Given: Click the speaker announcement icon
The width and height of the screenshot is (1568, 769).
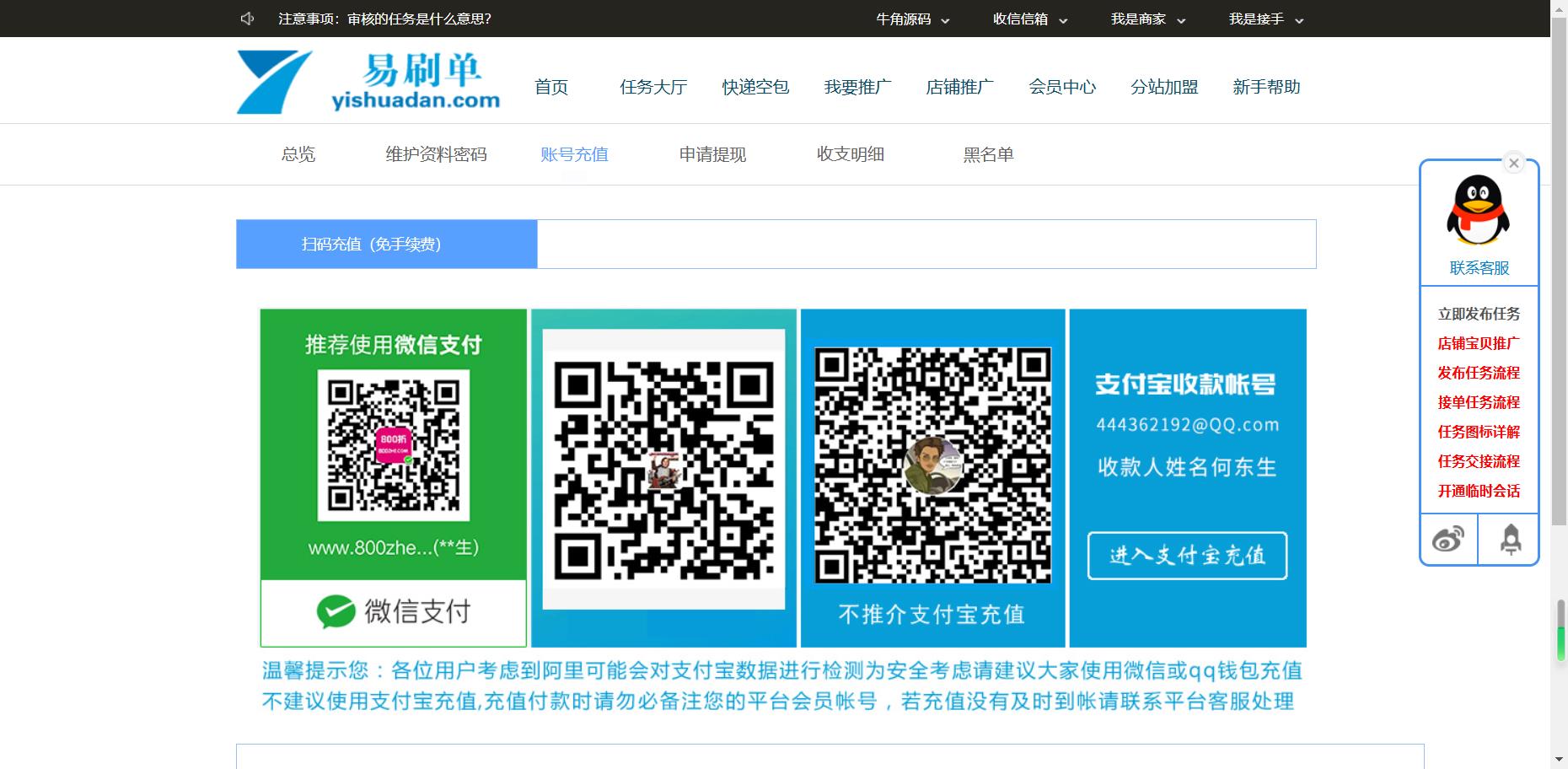Looking at the screenshot, I should pos(247,19).
